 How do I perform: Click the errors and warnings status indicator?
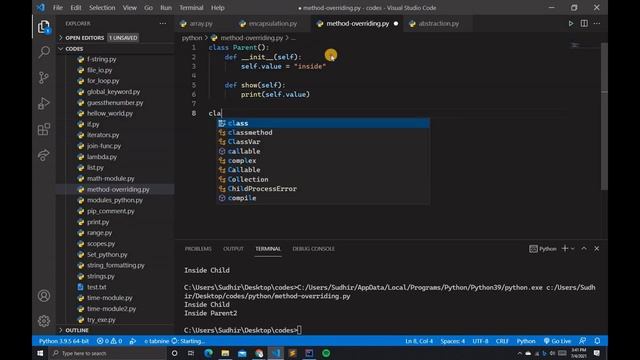tap(109, 341)
